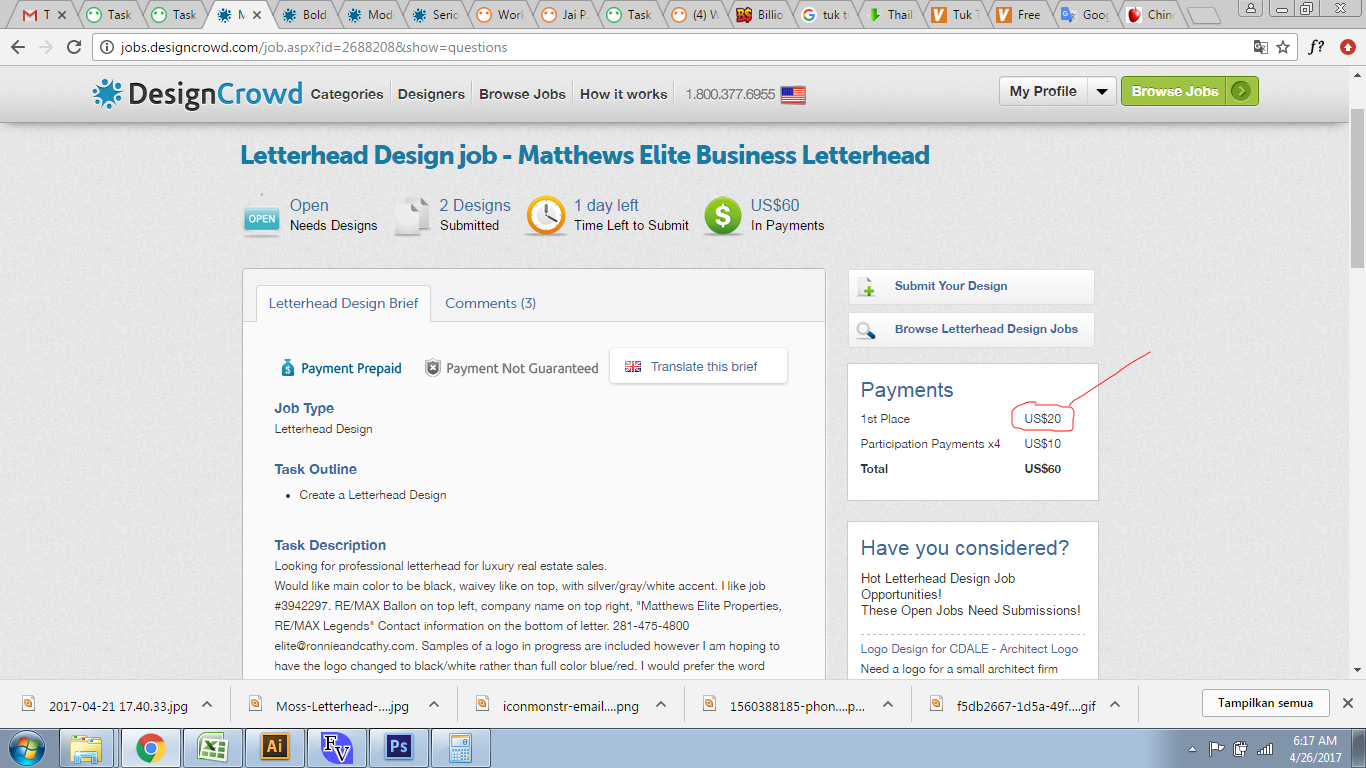Open Adobe Illustrator from the taskbar
Viewport: 1366px width, 768px height.
tap(273, 747)
